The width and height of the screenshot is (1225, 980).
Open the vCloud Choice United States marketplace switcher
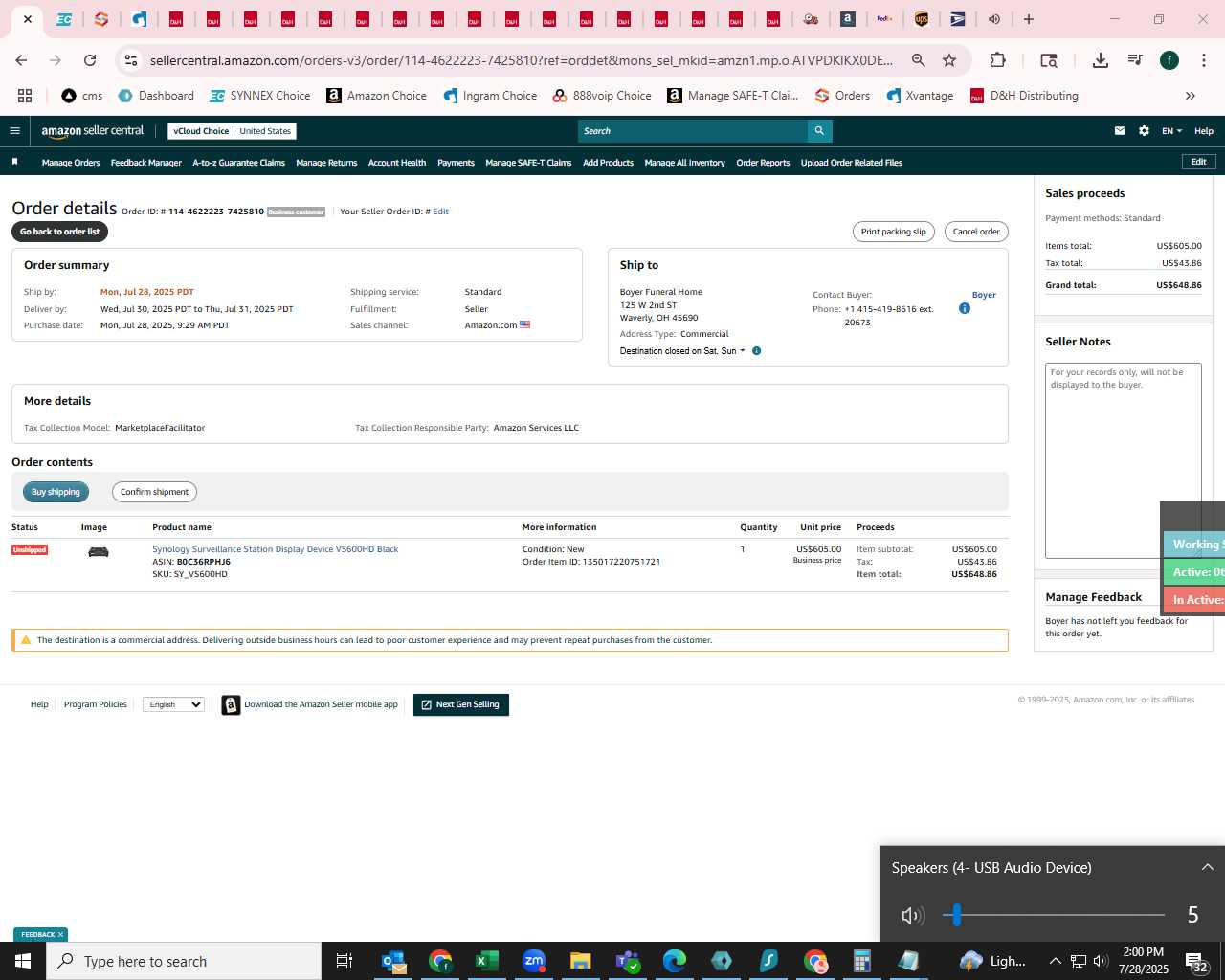point(232,131)
